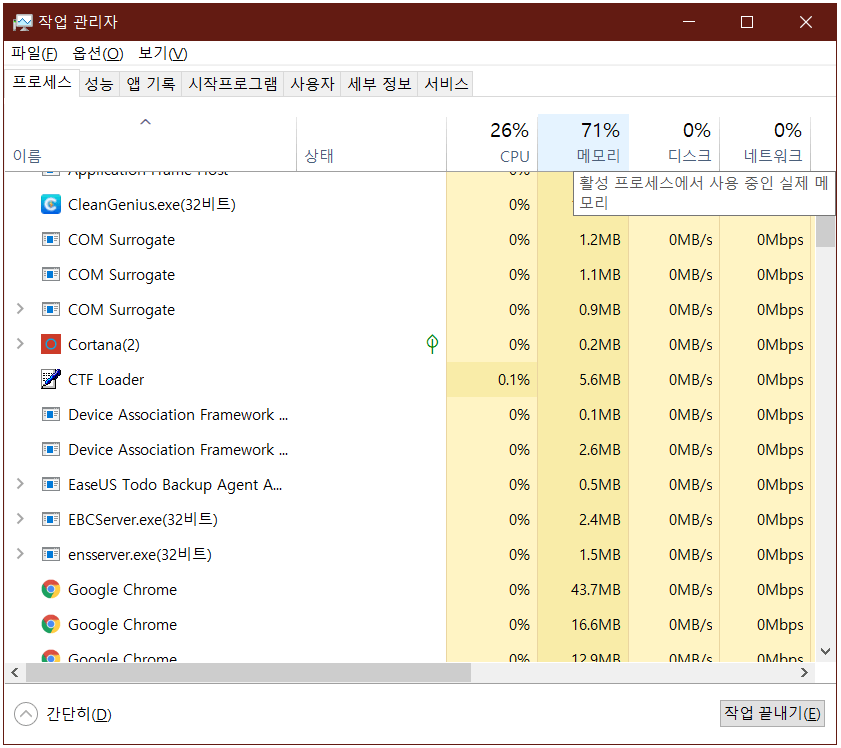Click the green location indicator beside Cortana
This screenshot has height=748, width=841.
coord(432,344)
